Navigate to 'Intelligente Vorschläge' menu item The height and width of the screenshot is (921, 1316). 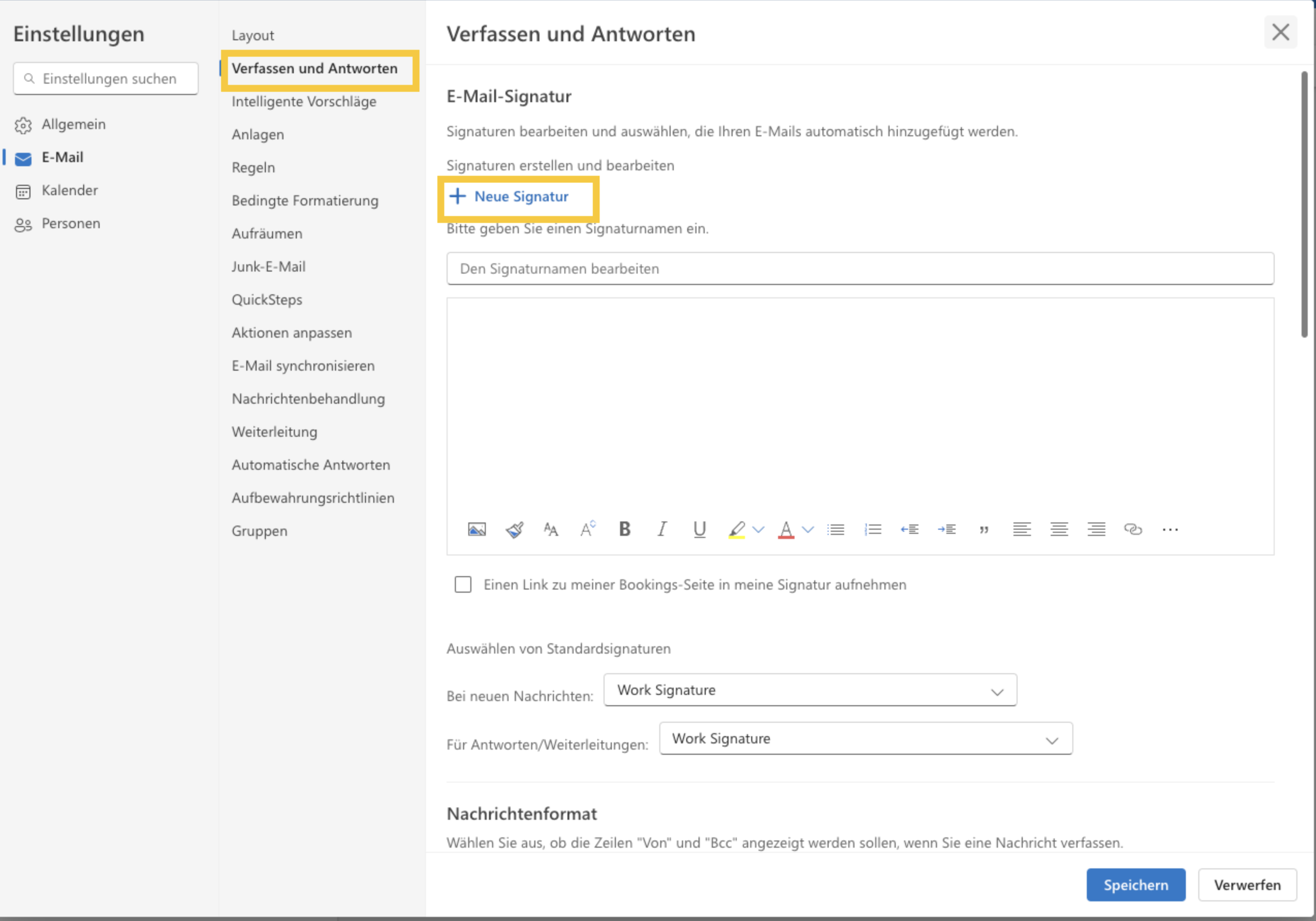(303, 101)
